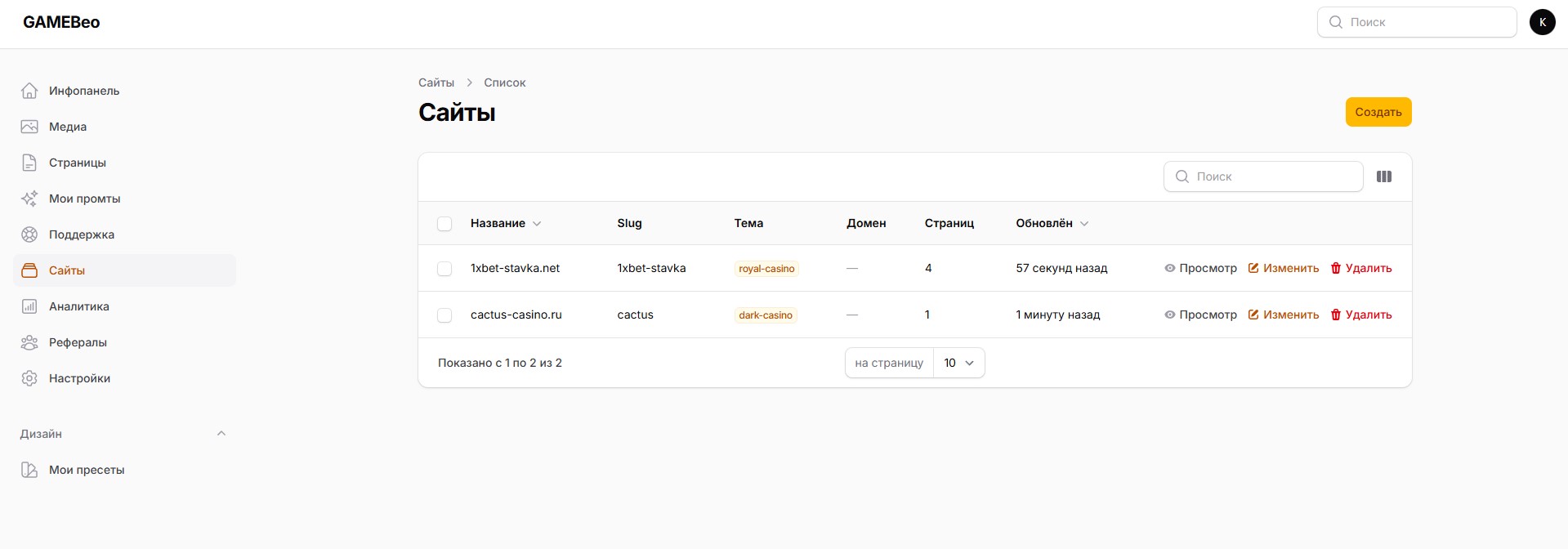Screen dimensions: 1568x549
Task: Click the Медиа image icon
Action: [x=29, y=127]
